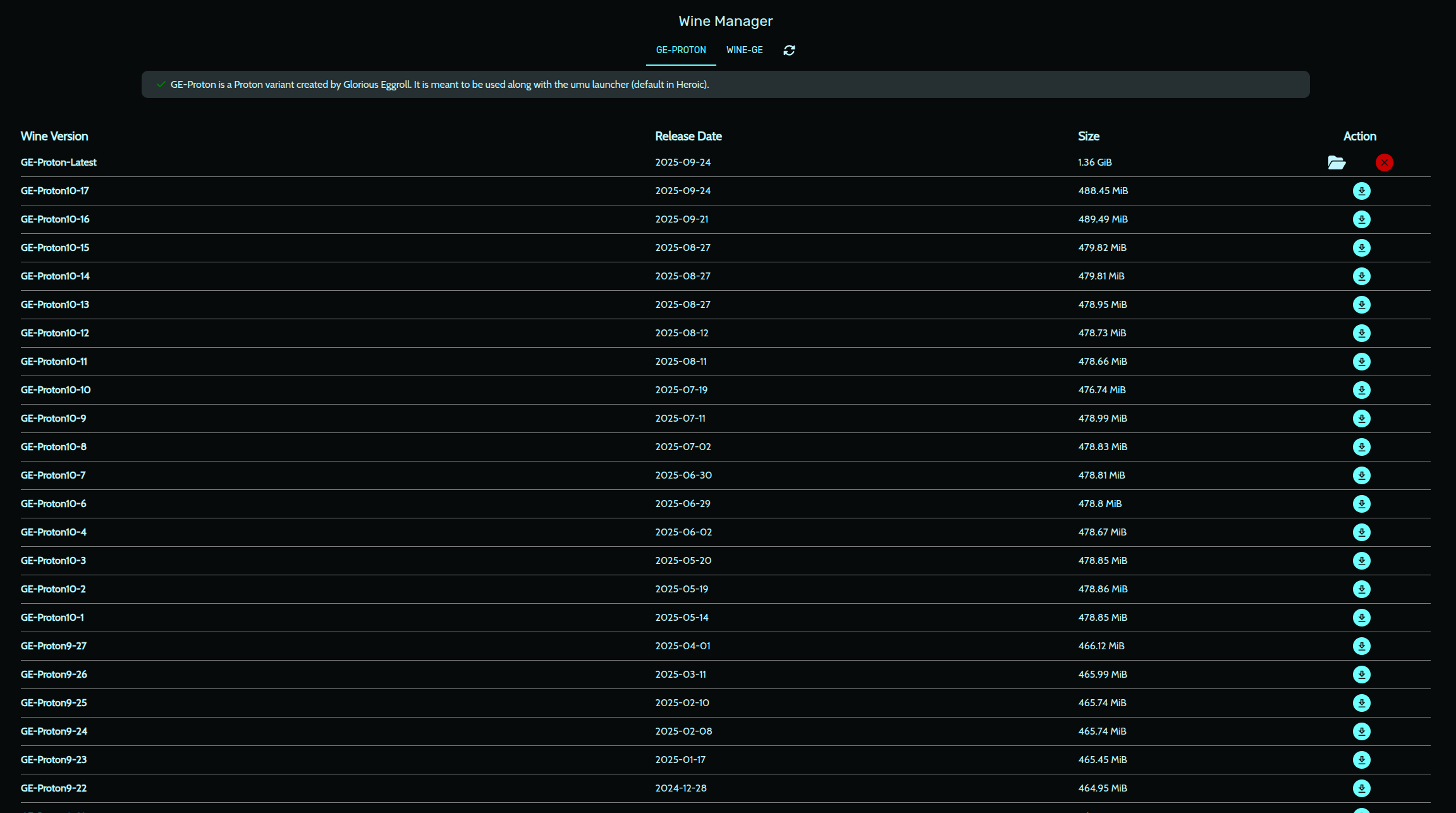Install GE-Proton9-24 using download button
Screen dimensions: 1456x813
pyautogui.click(x=1361, y=731)
